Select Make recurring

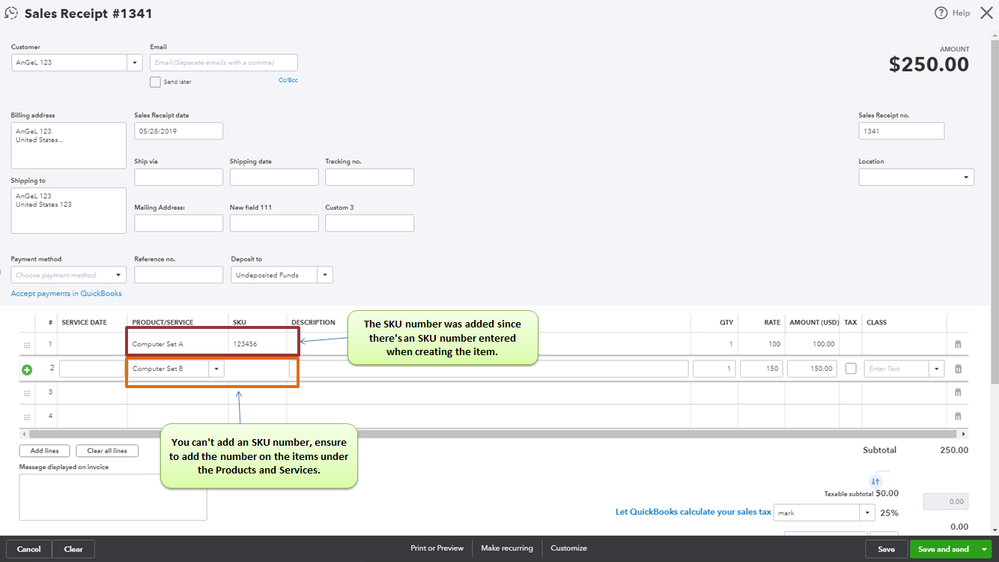click(x=507, y=548)
